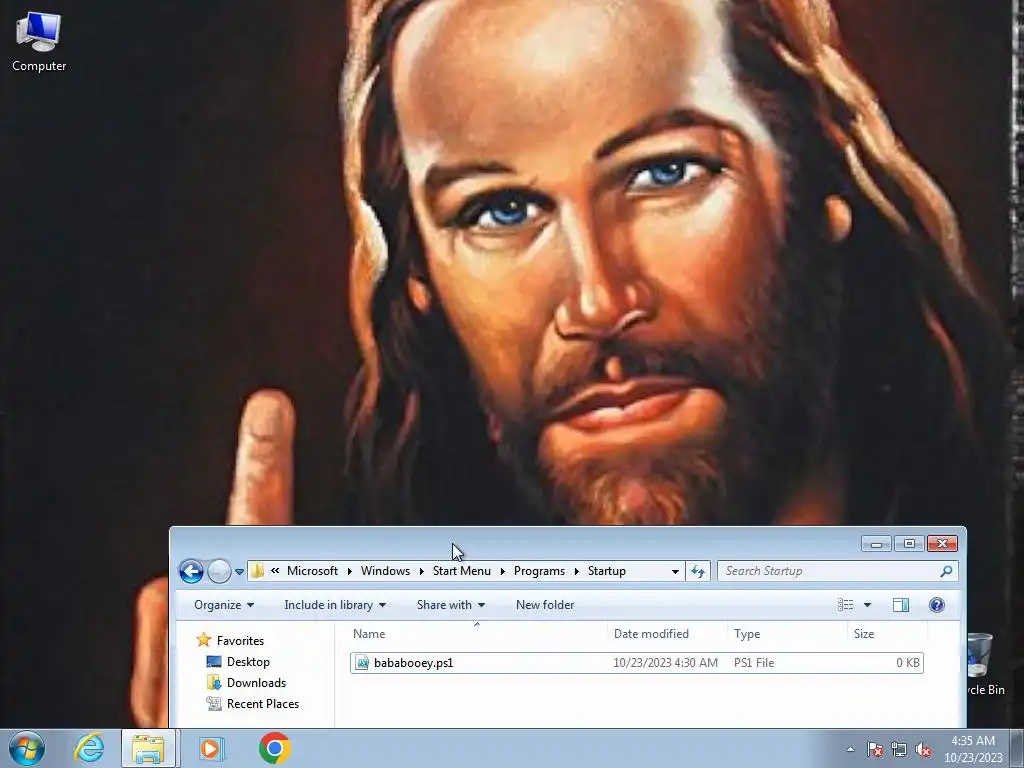
Task: Select Windows in the address breadcrumb
Action: (x=385, y=571)
